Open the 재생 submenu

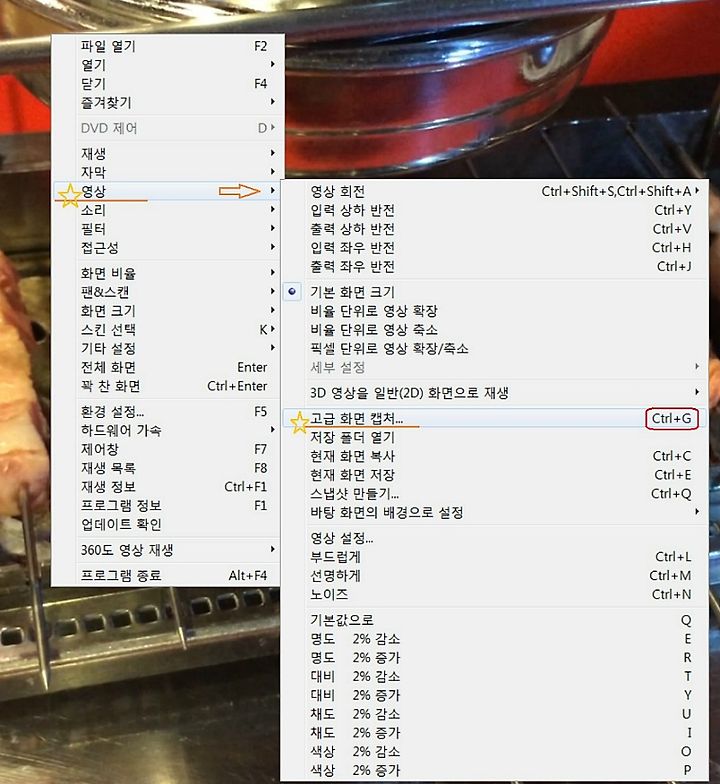[x=168, y=153]
